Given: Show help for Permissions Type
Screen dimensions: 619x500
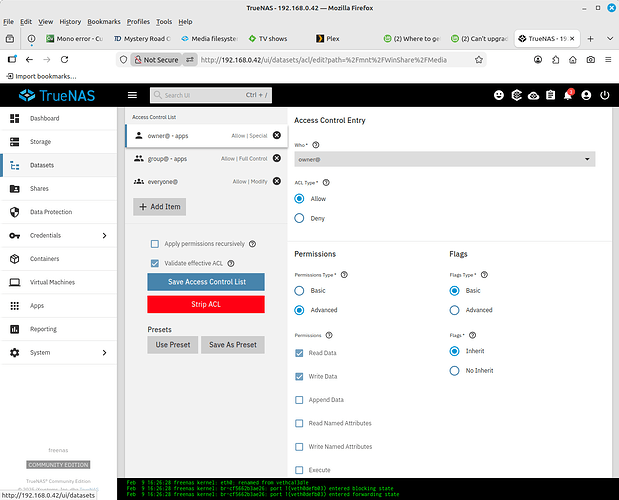Looking at the screenshot, I should [x=344, y=275].
